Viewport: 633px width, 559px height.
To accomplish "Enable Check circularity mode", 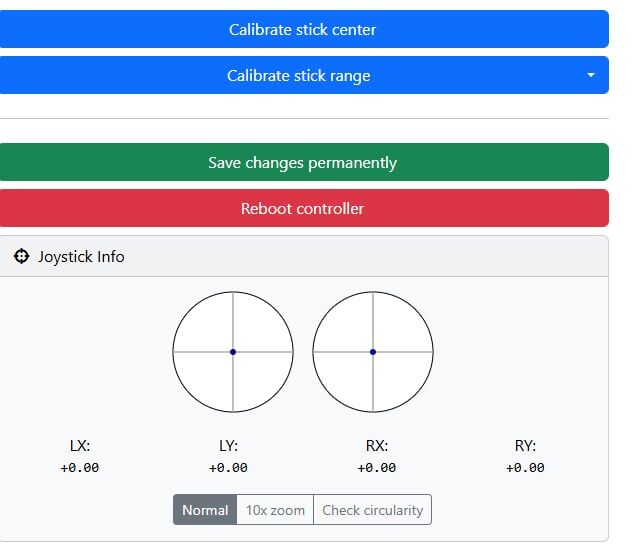I will (372, 510).
